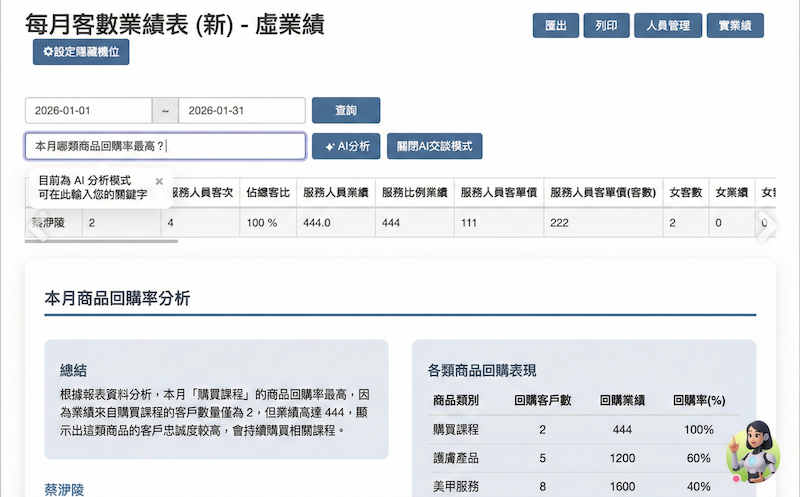Click the 40% repurchase rate
800x497 pixels.
pyautogui.click(x=699, y=487)
